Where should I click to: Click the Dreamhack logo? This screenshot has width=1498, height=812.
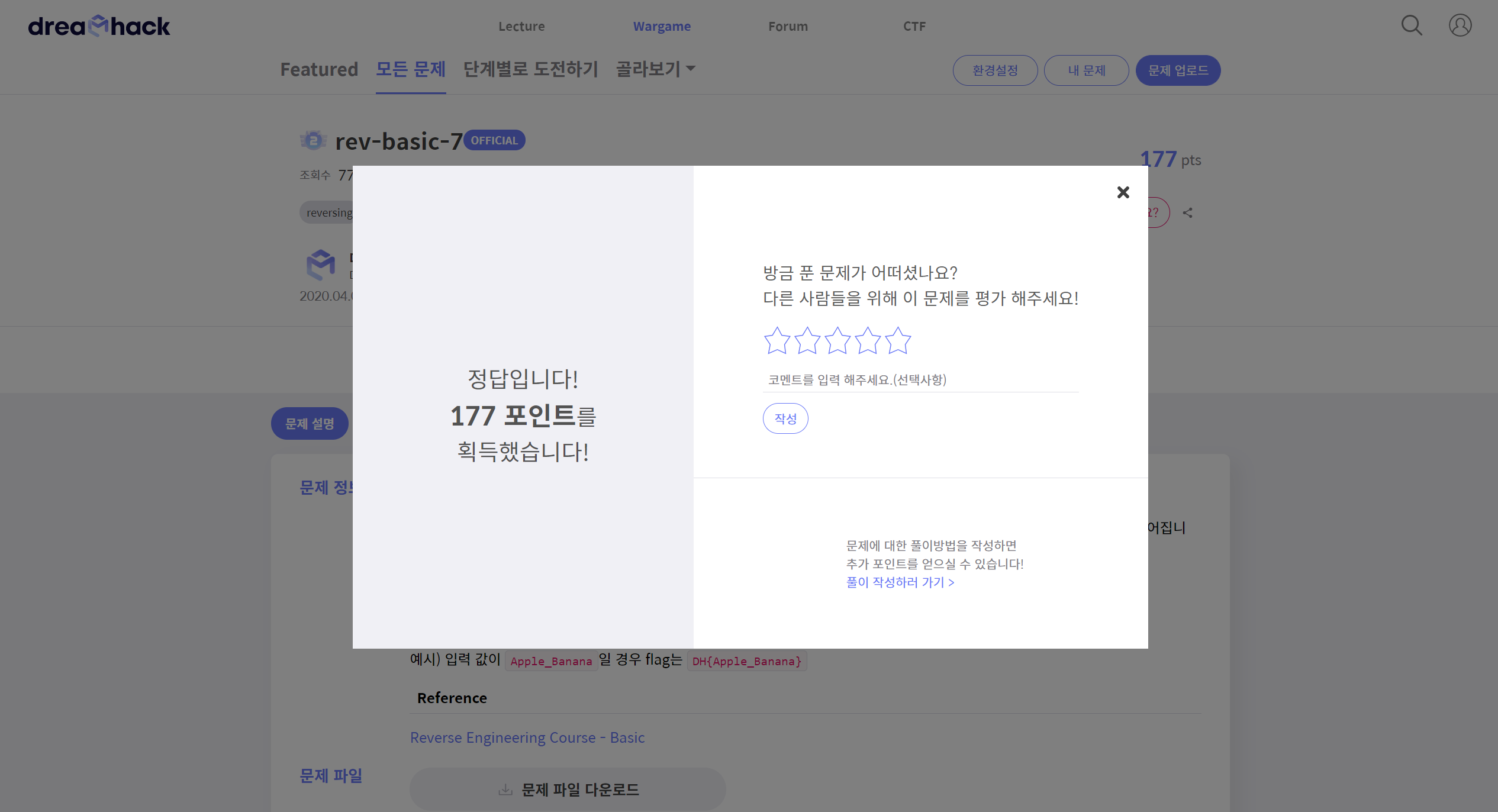(x=99, y=26)
